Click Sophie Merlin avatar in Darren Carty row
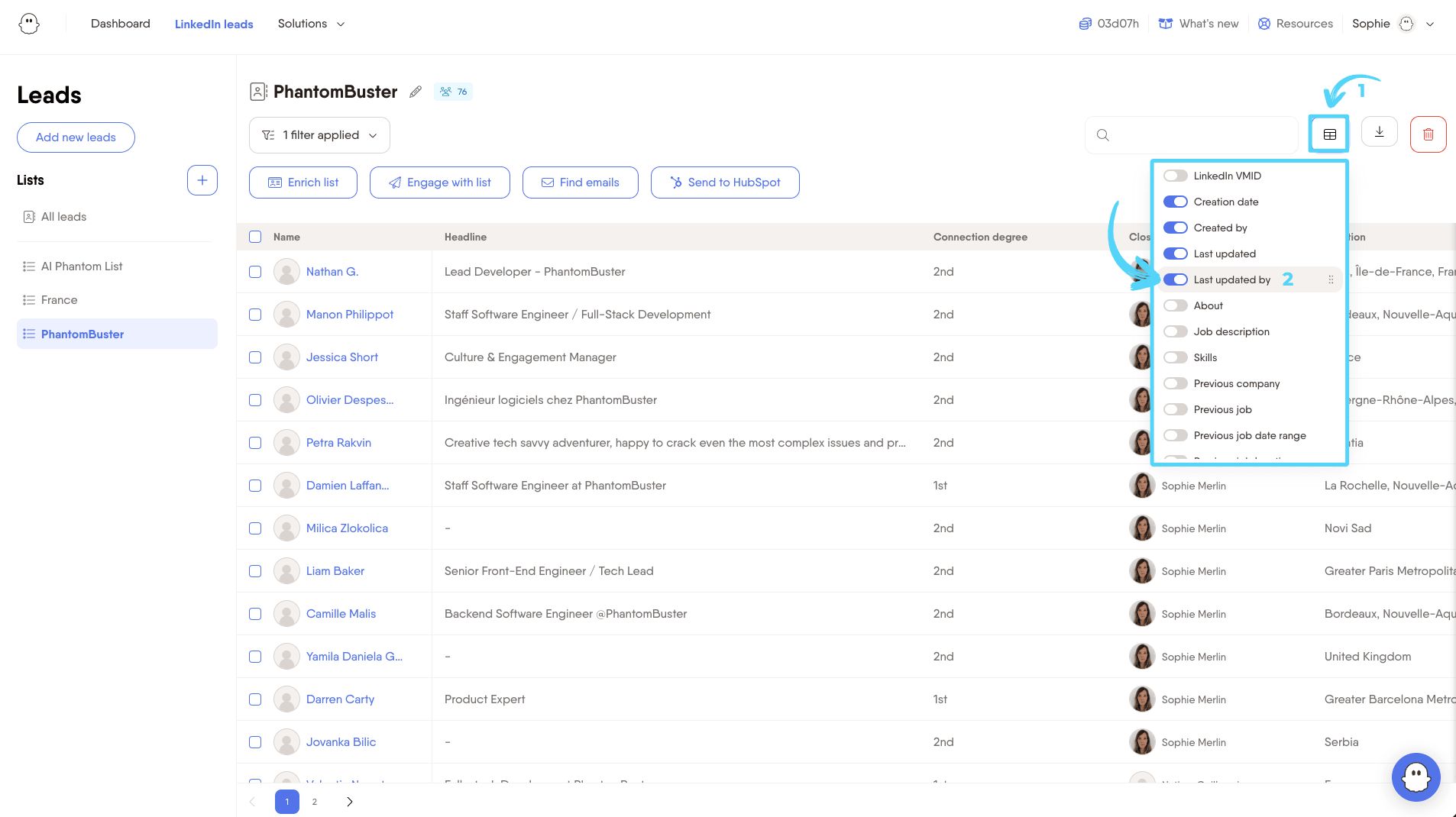Viewport: 1456px width, 817px height. click(1141, 699)
